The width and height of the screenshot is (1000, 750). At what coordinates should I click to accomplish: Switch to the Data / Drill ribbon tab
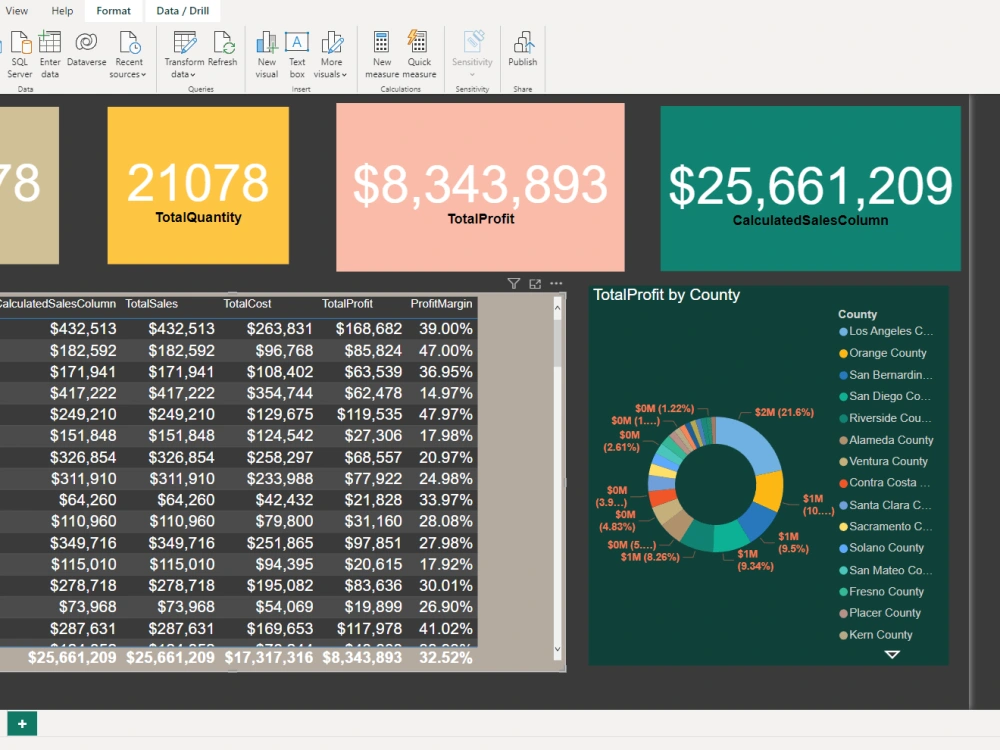(182, 11)
